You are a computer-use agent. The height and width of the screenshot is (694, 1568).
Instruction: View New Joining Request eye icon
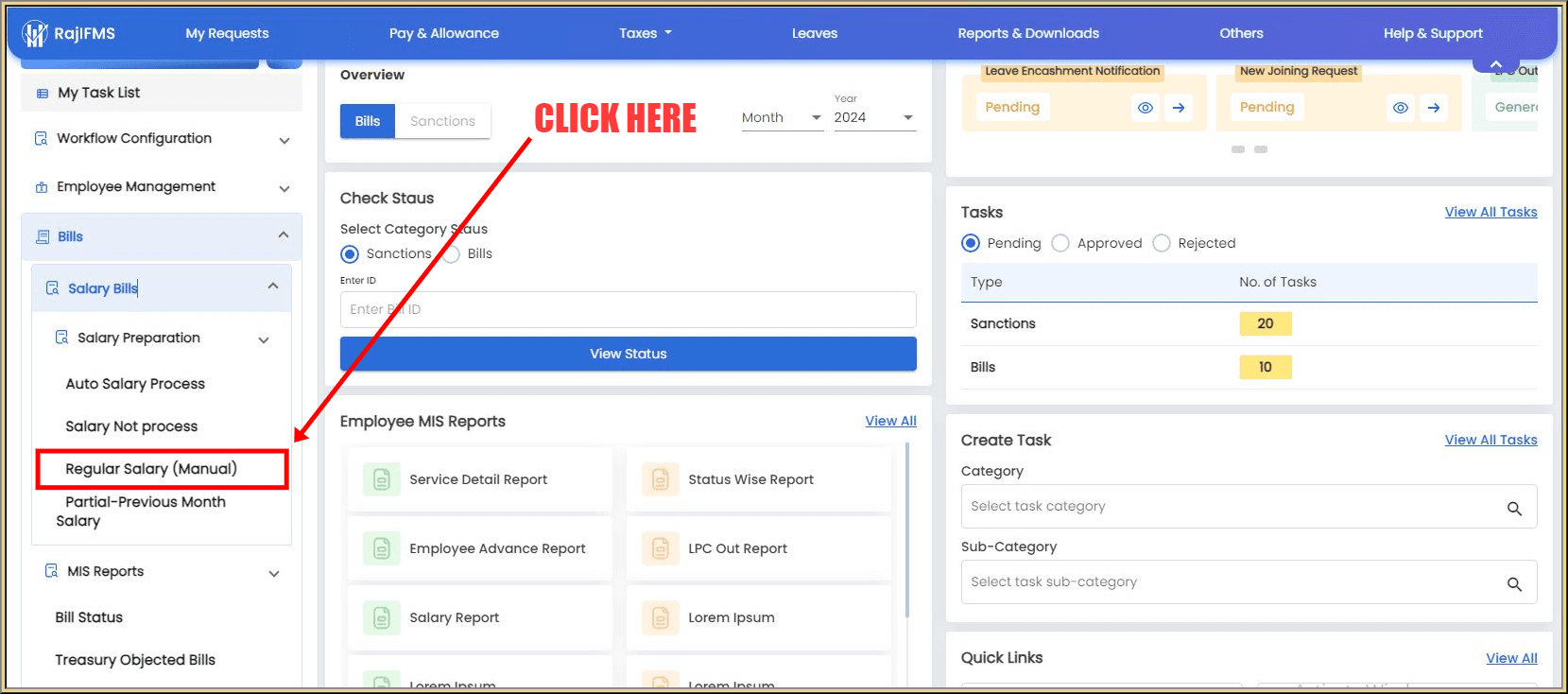point(1401,108)
